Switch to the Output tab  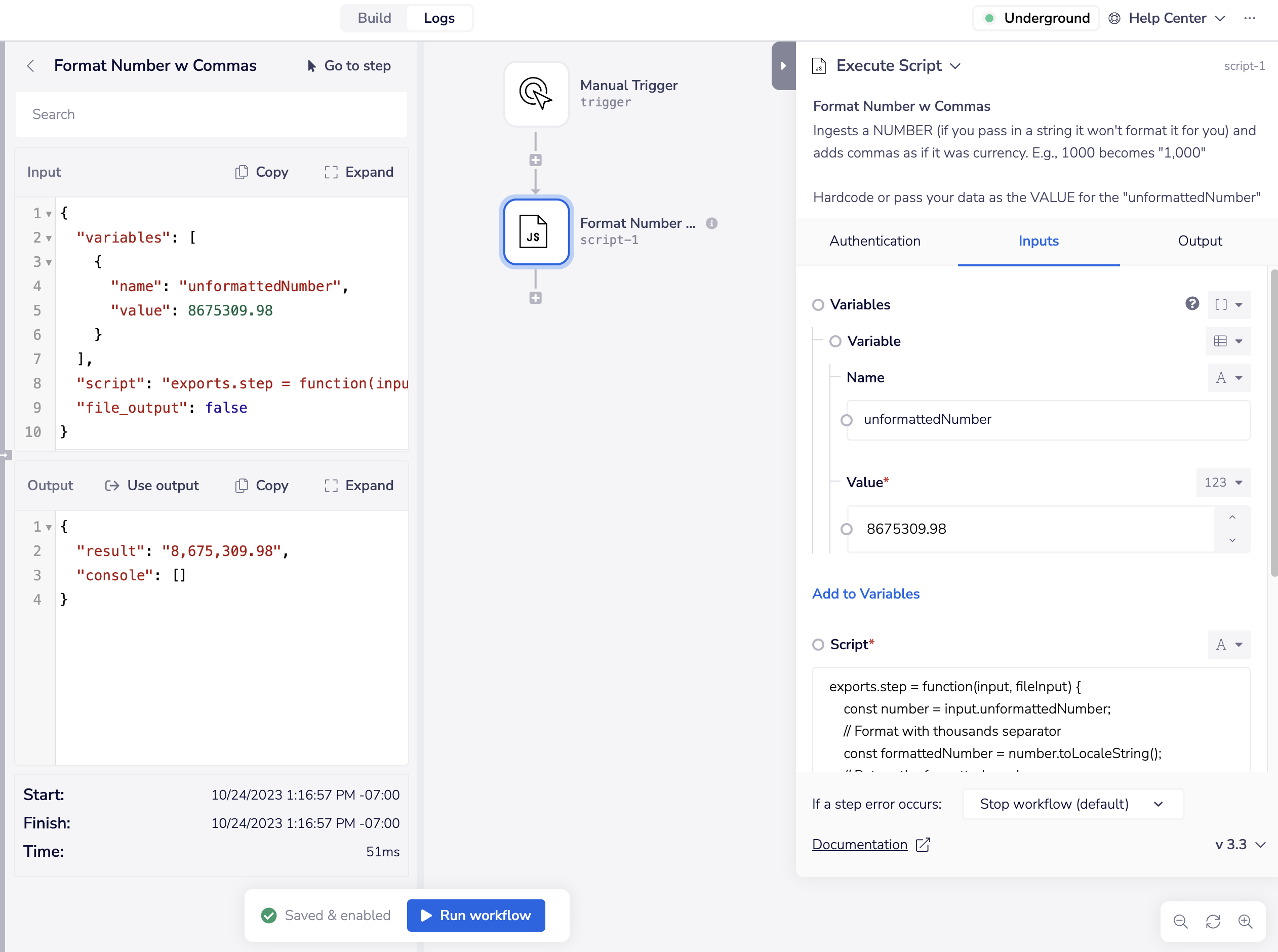tap(1199, 241)
